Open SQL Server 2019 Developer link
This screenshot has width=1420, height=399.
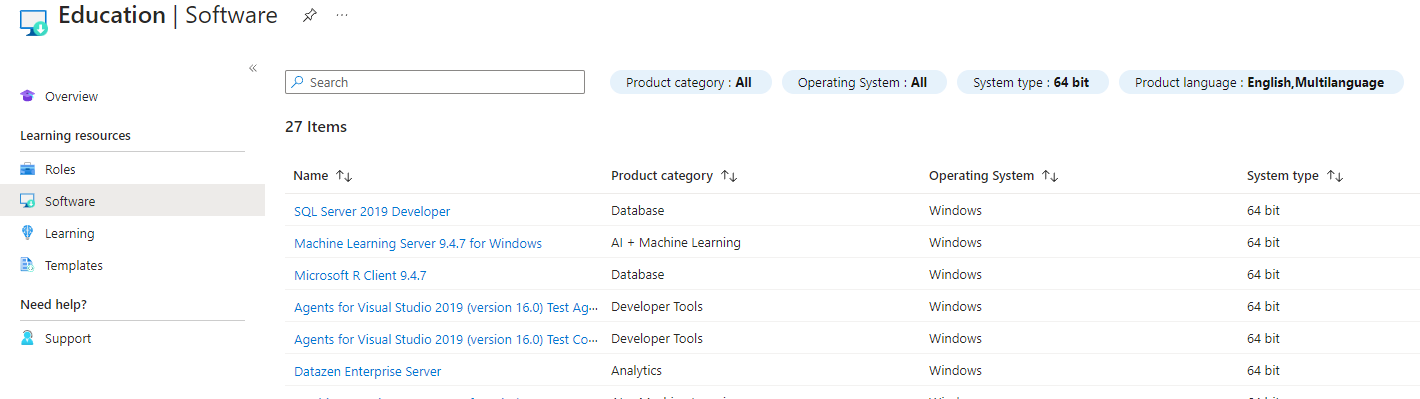pos(372,211)
